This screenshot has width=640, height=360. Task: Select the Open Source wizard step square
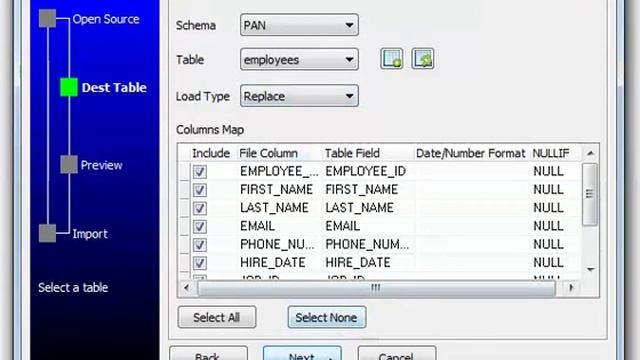(x=47, y=19)
